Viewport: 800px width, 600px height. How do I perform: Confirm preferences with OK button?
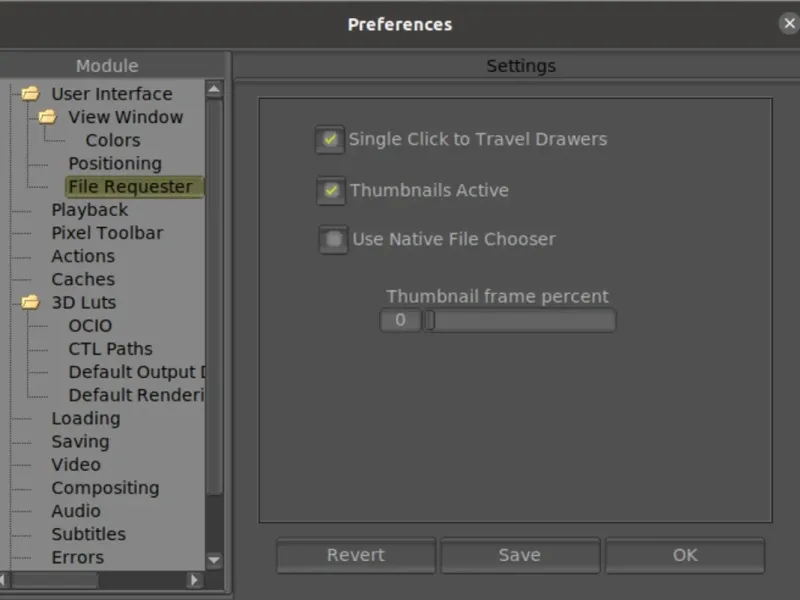(x=685, y=555)
